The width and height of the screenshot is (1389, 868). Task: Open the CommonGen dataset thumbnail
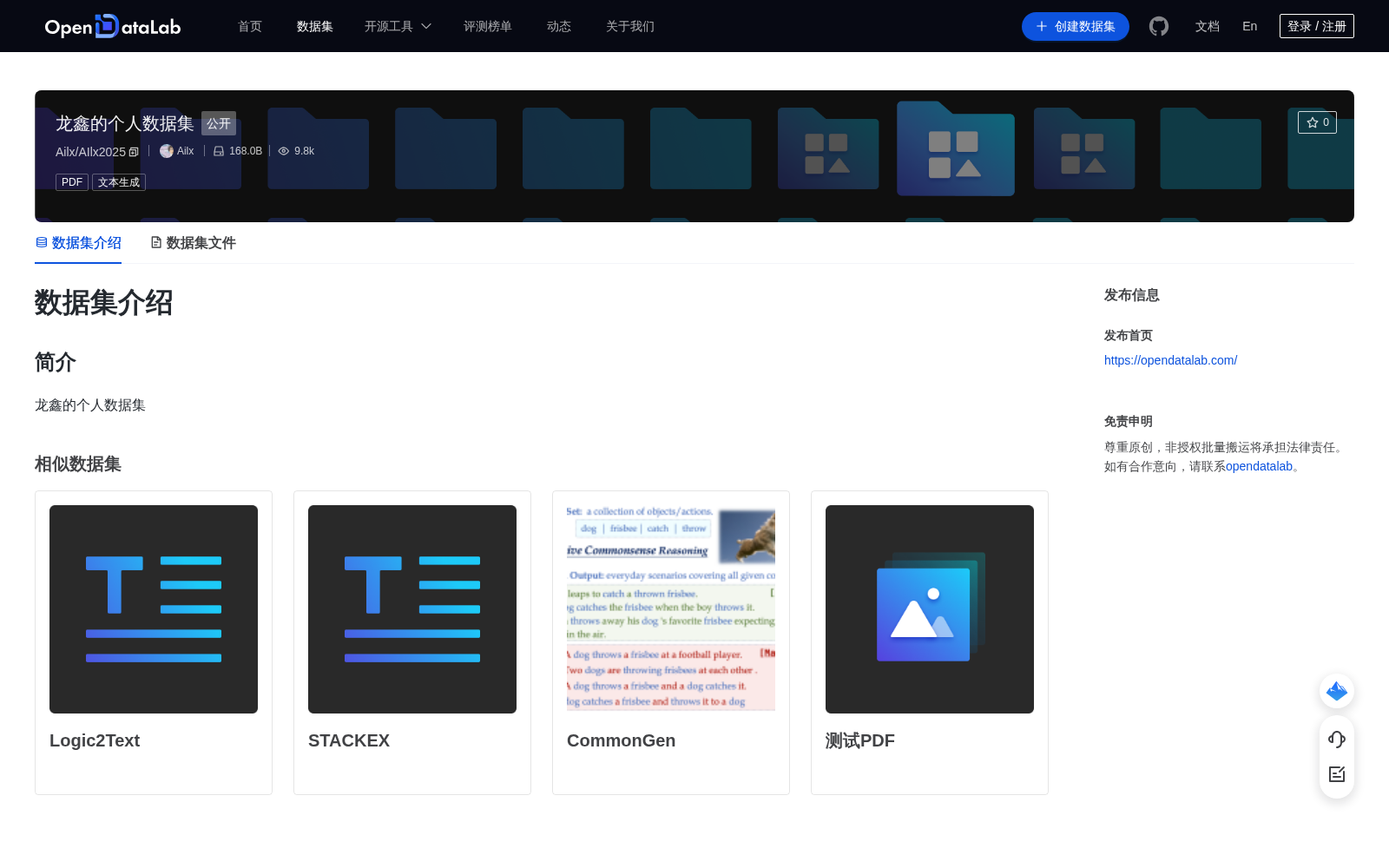[x=671, y=609]
